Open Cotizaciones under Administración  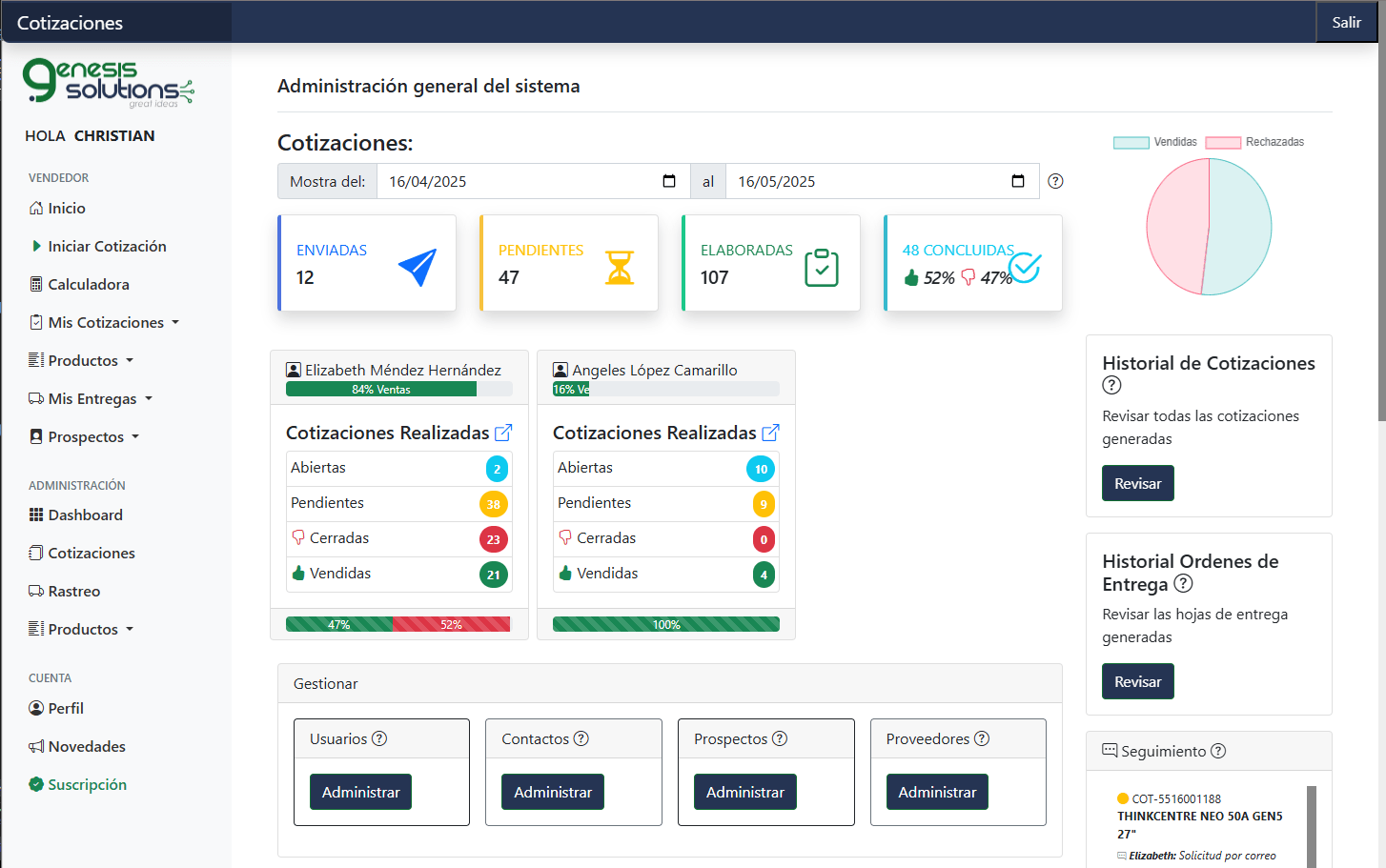82,553
